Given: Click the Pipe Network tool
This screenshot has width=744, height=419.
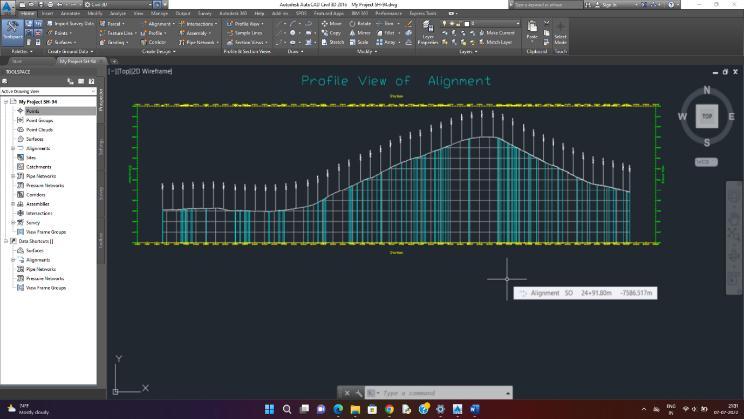Looking at the screenshot, I should 198,42.
